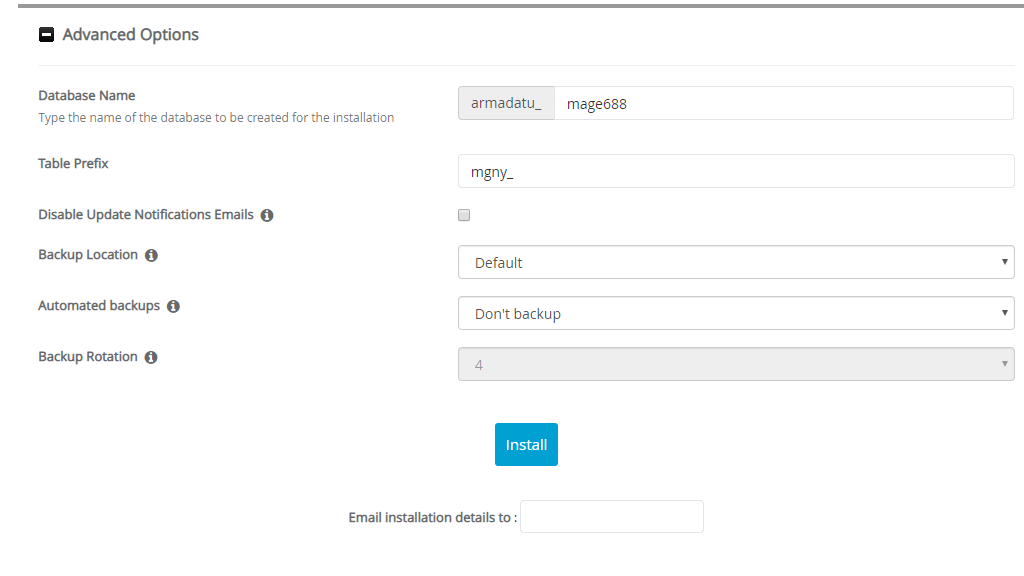The height and width of the screenshot is (576, 1024).
Task: Click the armadatu_ database prefix box
Action: coord(506,103)
